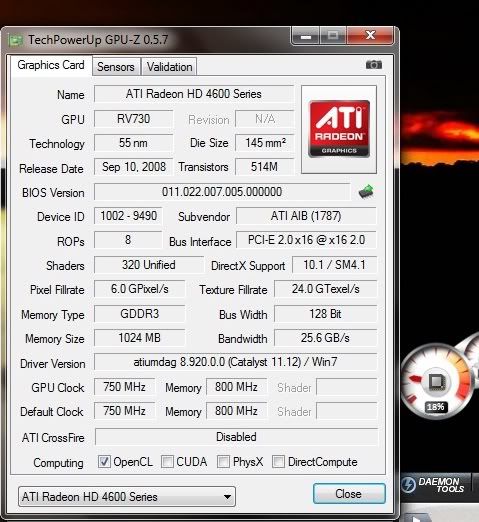Toggle the DirectCompute checkbox

point(278,462)
